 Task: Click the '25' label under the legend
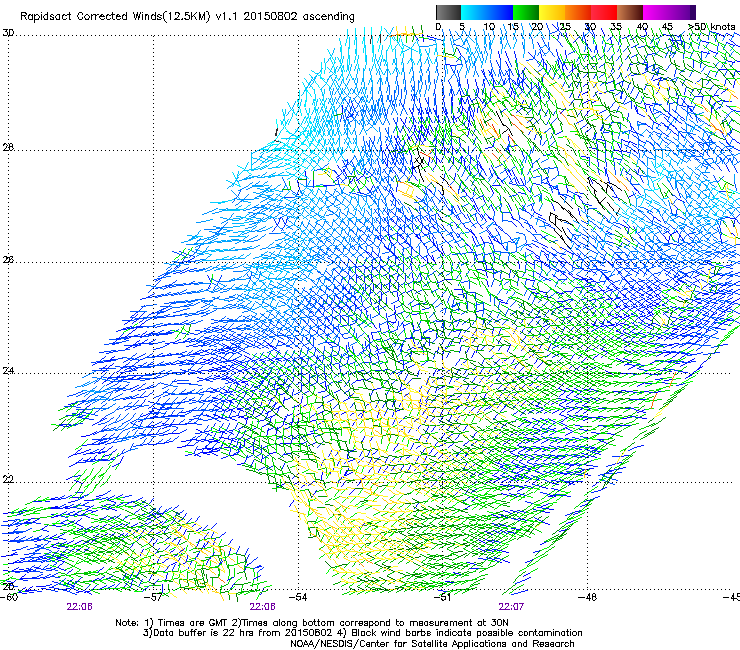tap(565, 27)
